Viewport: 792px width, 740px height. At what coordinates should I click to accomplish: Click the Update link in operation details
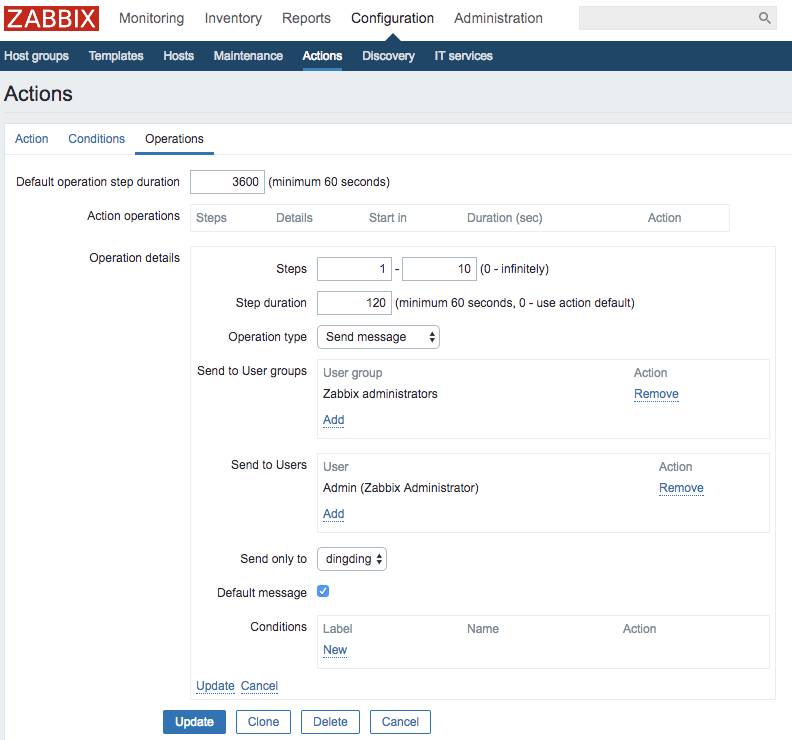(215, 686)
